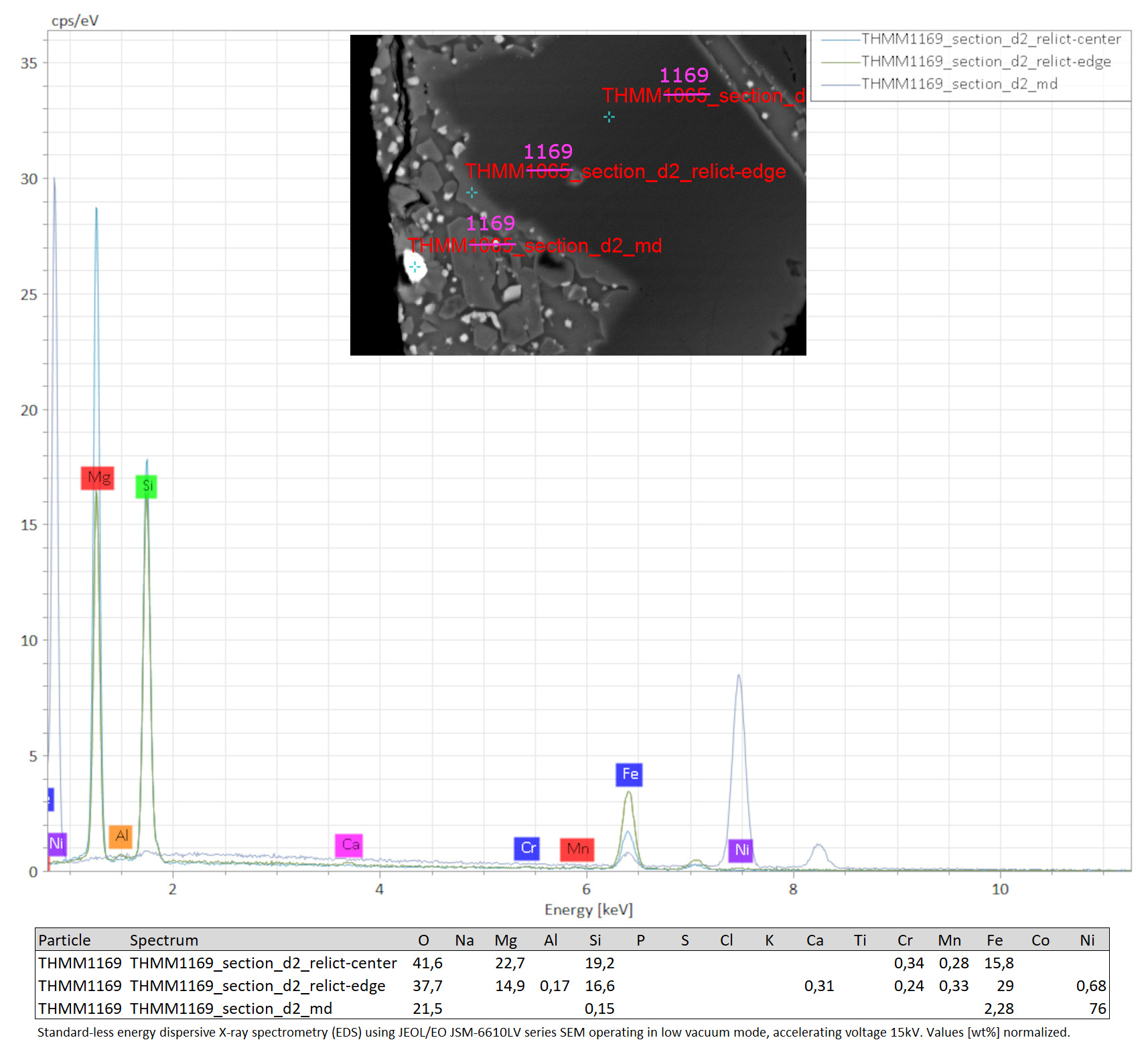Image resolution: width=1148 pixels, height=1046 pixels.
Task: Click the 'cps/eV' y-axis unit label
Action: (x=75, y=21)
